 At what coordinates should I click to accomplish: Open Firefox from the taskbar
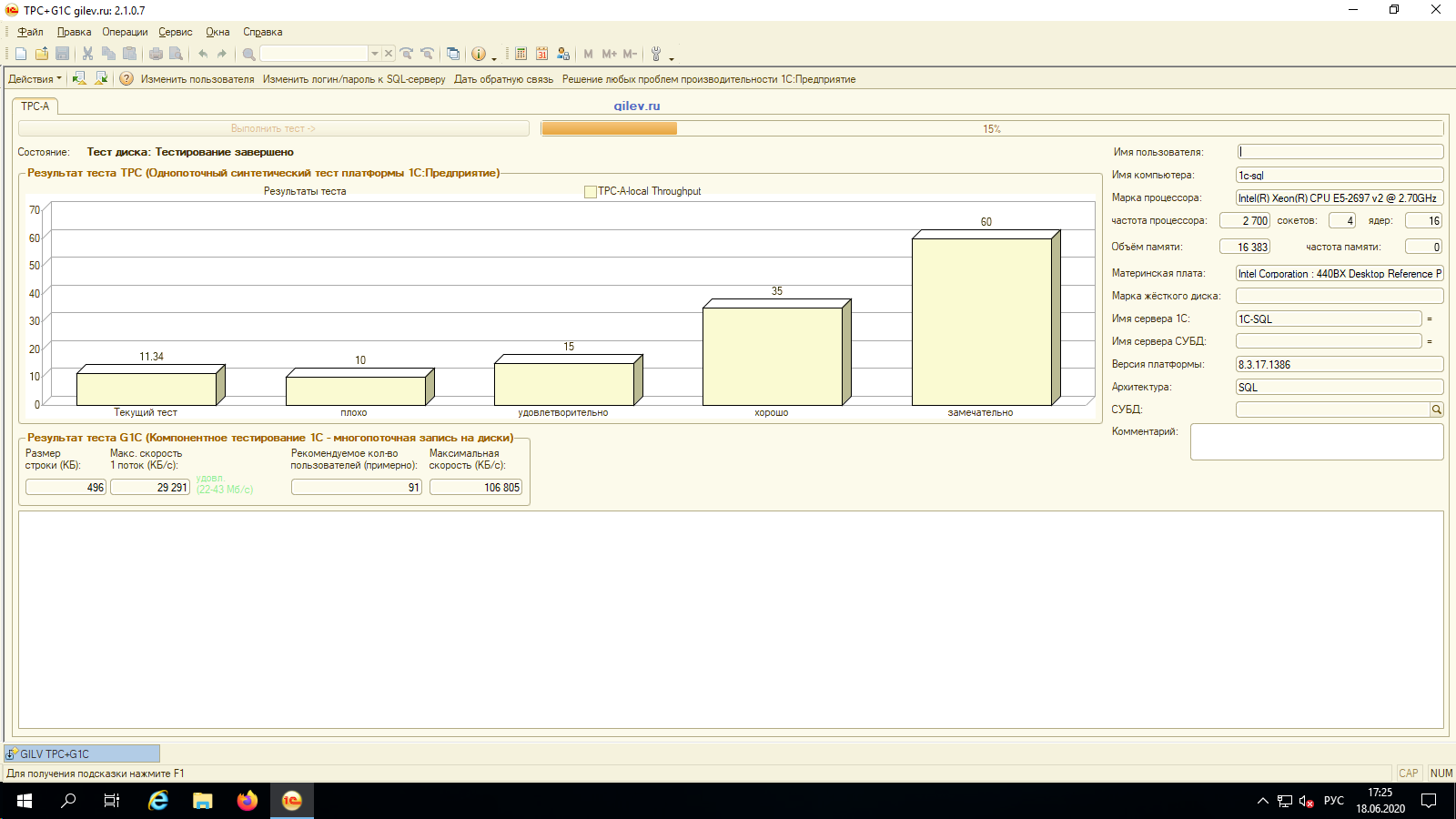click(x=248, y=801)
